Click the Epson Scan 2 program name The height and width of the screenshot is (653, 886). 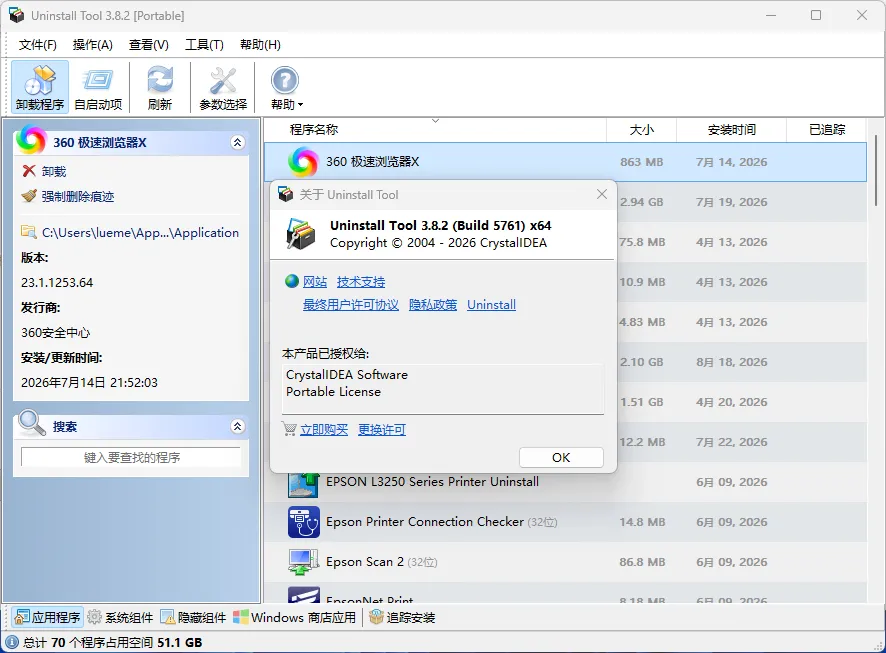pos(365,562)
